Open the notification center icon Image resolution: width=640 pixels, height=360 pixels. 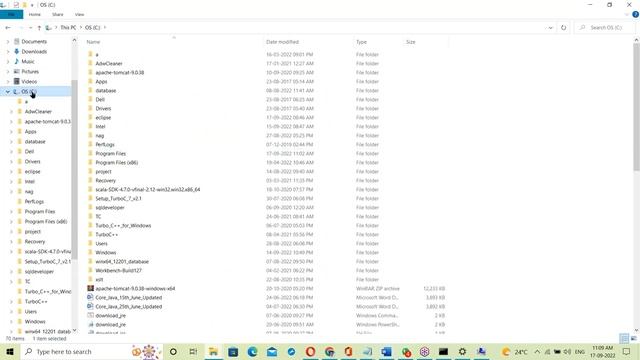[x=627, y=351]
